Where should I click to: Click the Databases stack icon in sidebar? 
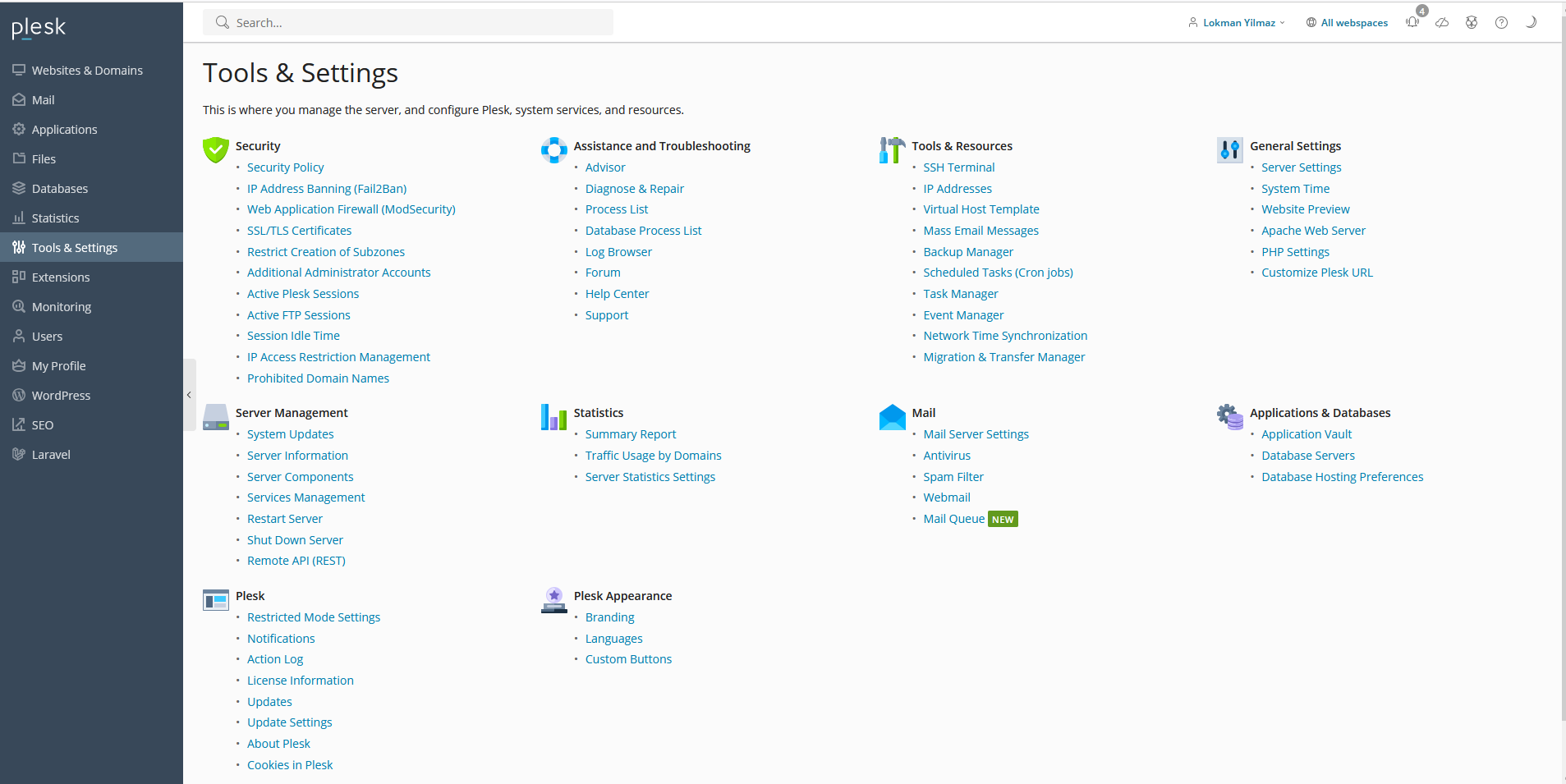tap(19, 188)
